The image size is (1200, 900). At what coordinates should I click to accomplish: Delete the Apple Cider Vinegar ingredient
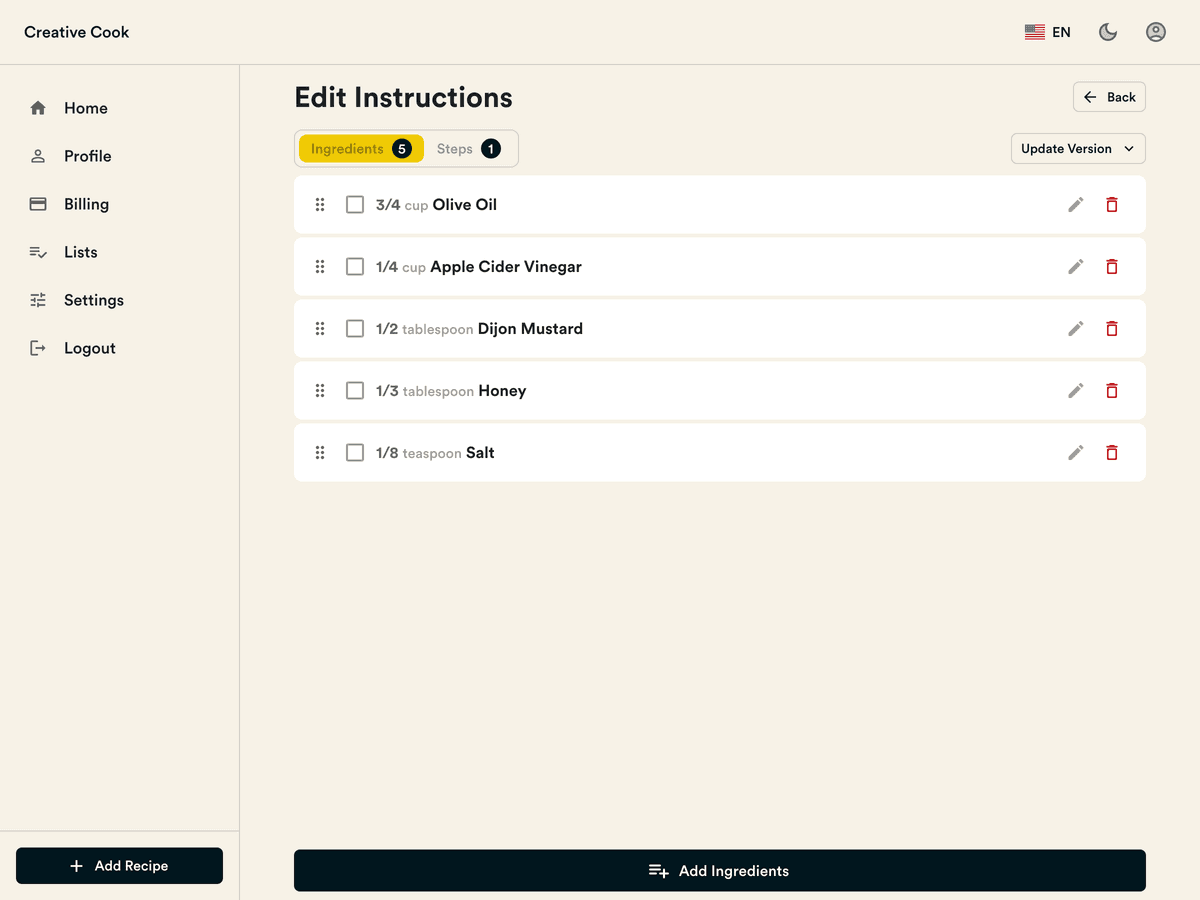click(x=1111, y=267)
